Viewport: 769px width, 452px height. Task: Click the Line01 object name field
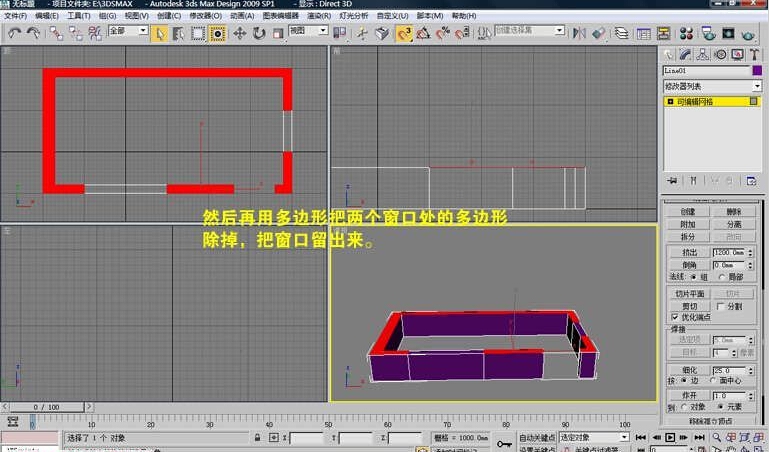[x=707, y=71]
